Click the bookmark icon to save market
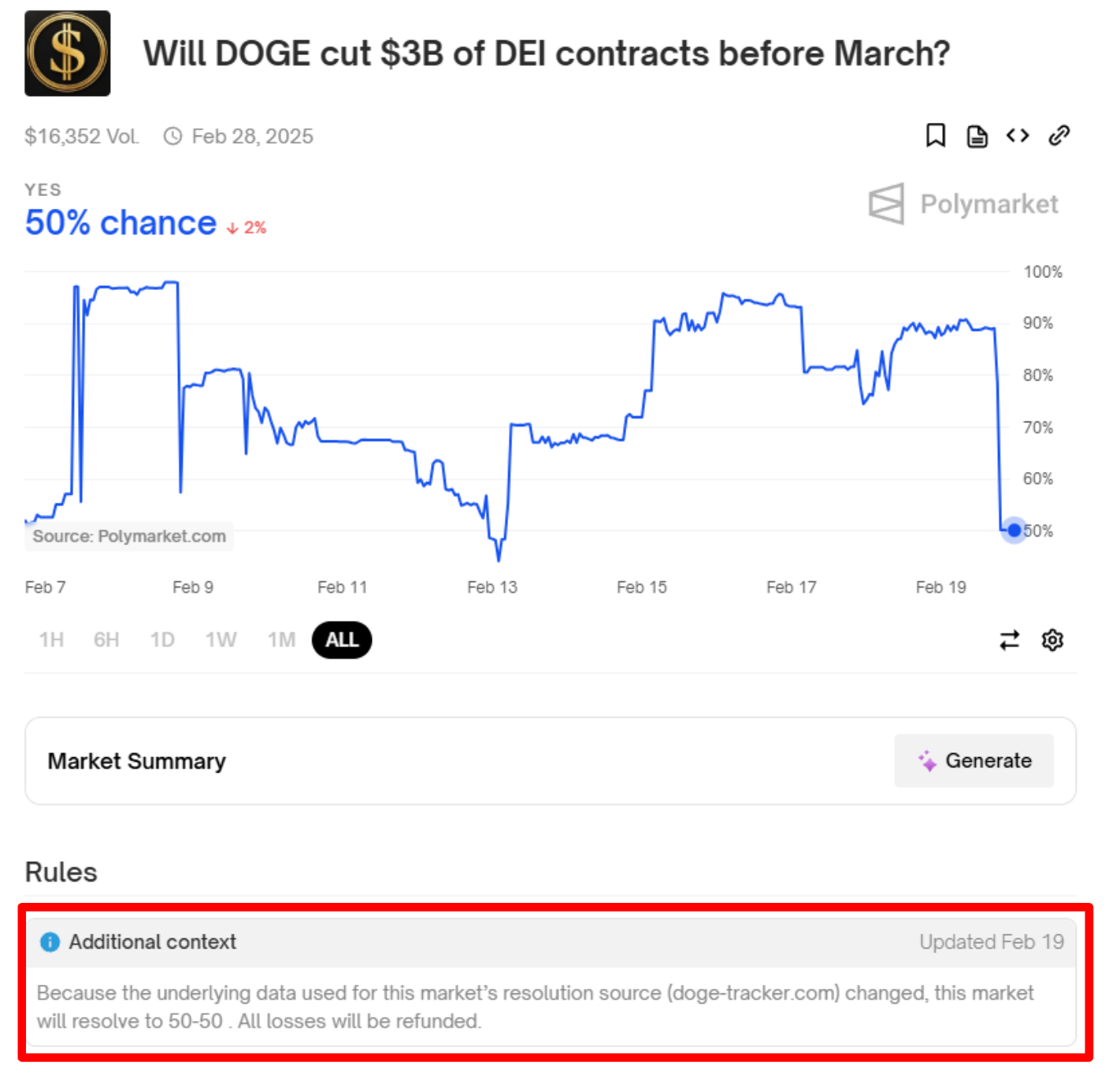Screen dimensions: 1120x1077 point(935,136)
